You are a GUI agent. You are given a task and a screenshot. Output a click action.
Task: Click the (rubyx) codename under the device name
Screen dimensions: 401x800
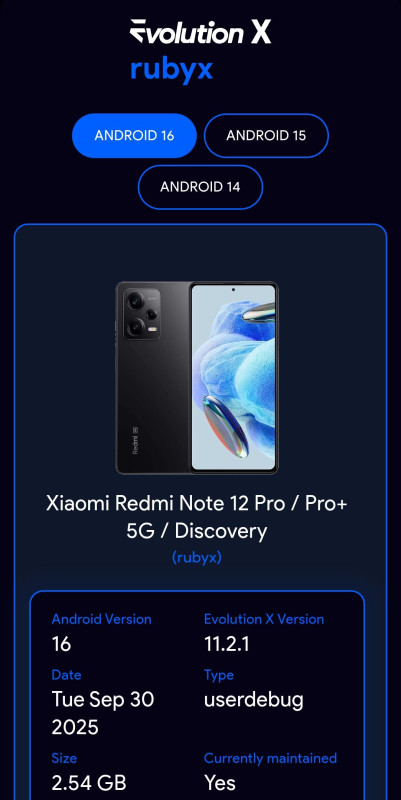click(x=197, y=557)
